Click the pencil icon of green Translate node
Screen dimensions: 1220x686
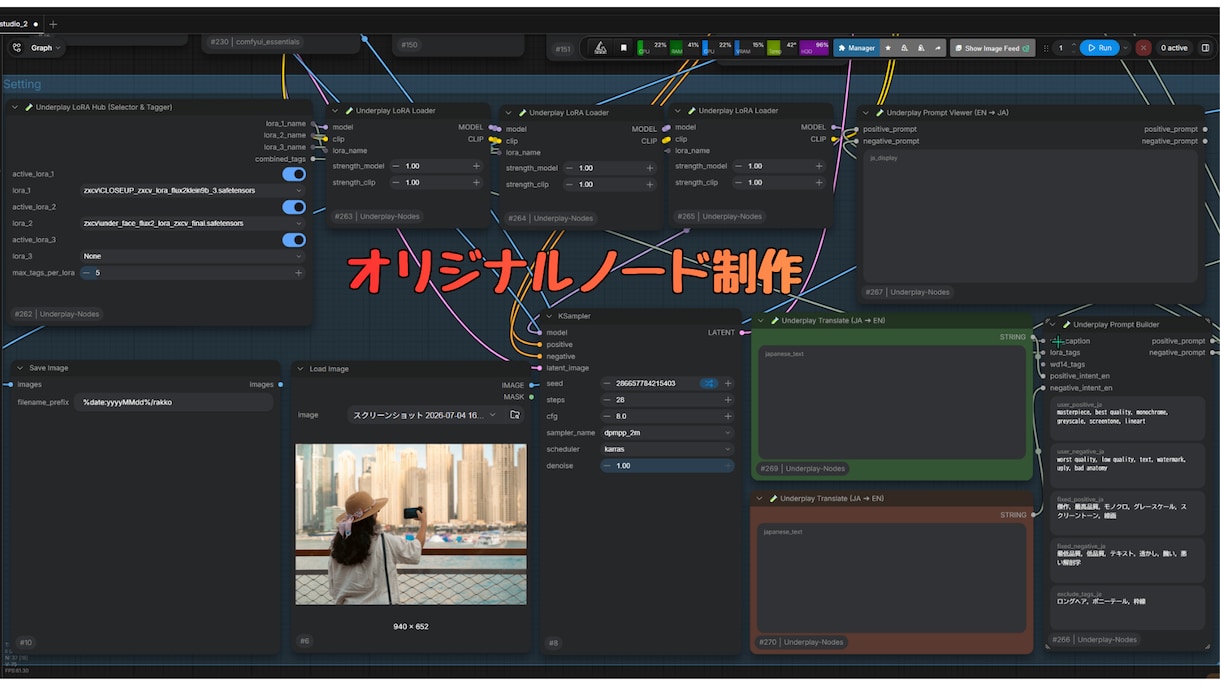pos(774,321)
